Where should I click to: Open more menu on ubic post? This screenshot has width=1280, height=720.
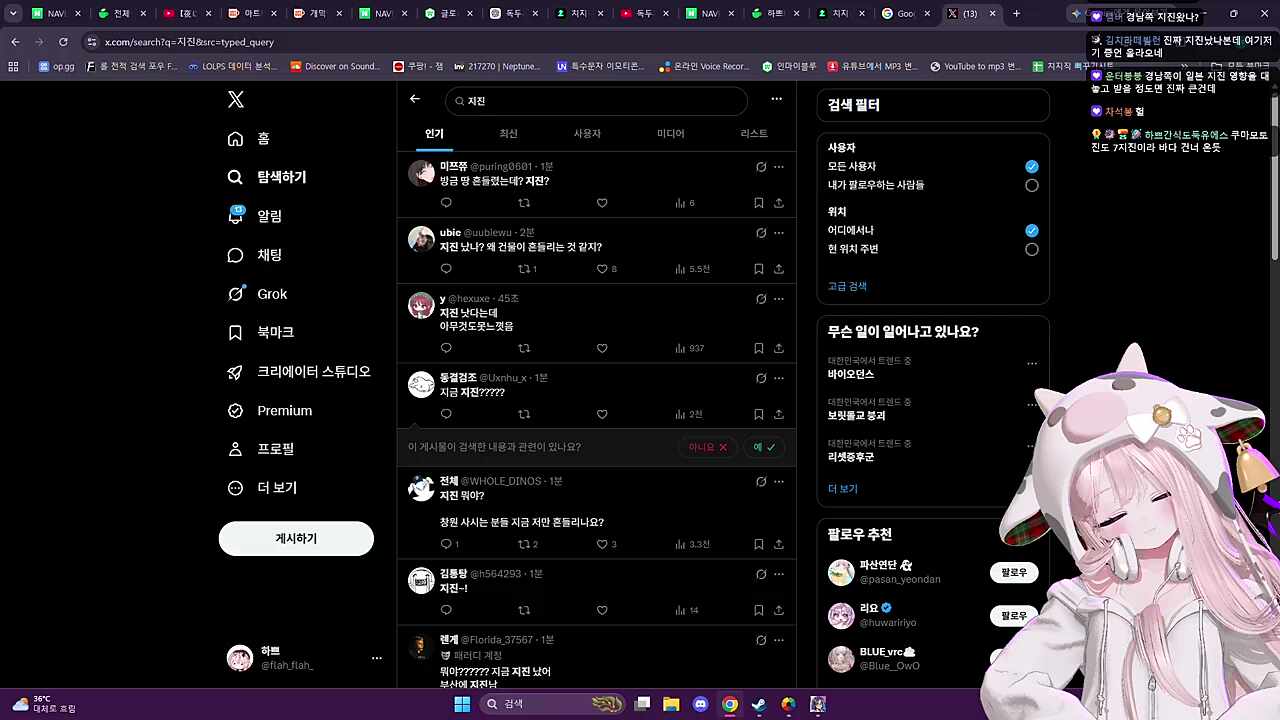tap(779, 233)
